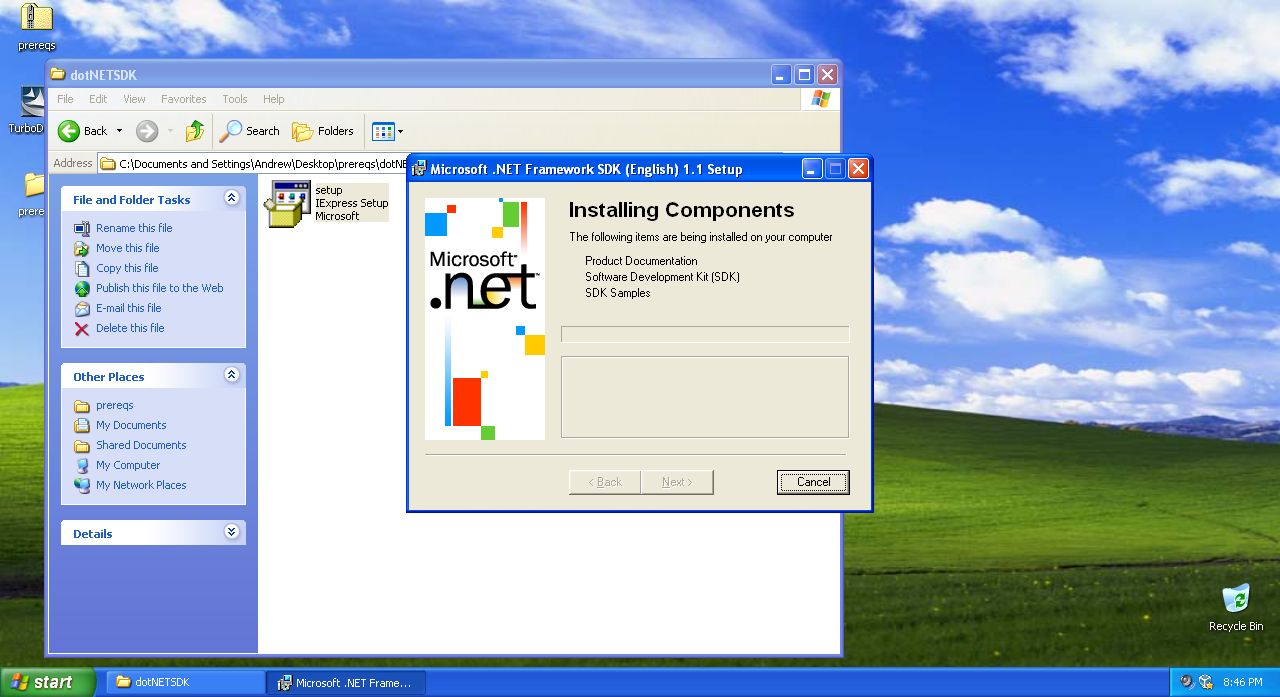
Task: Click the Microsoft .NET logo image
Action: (485, 319)
